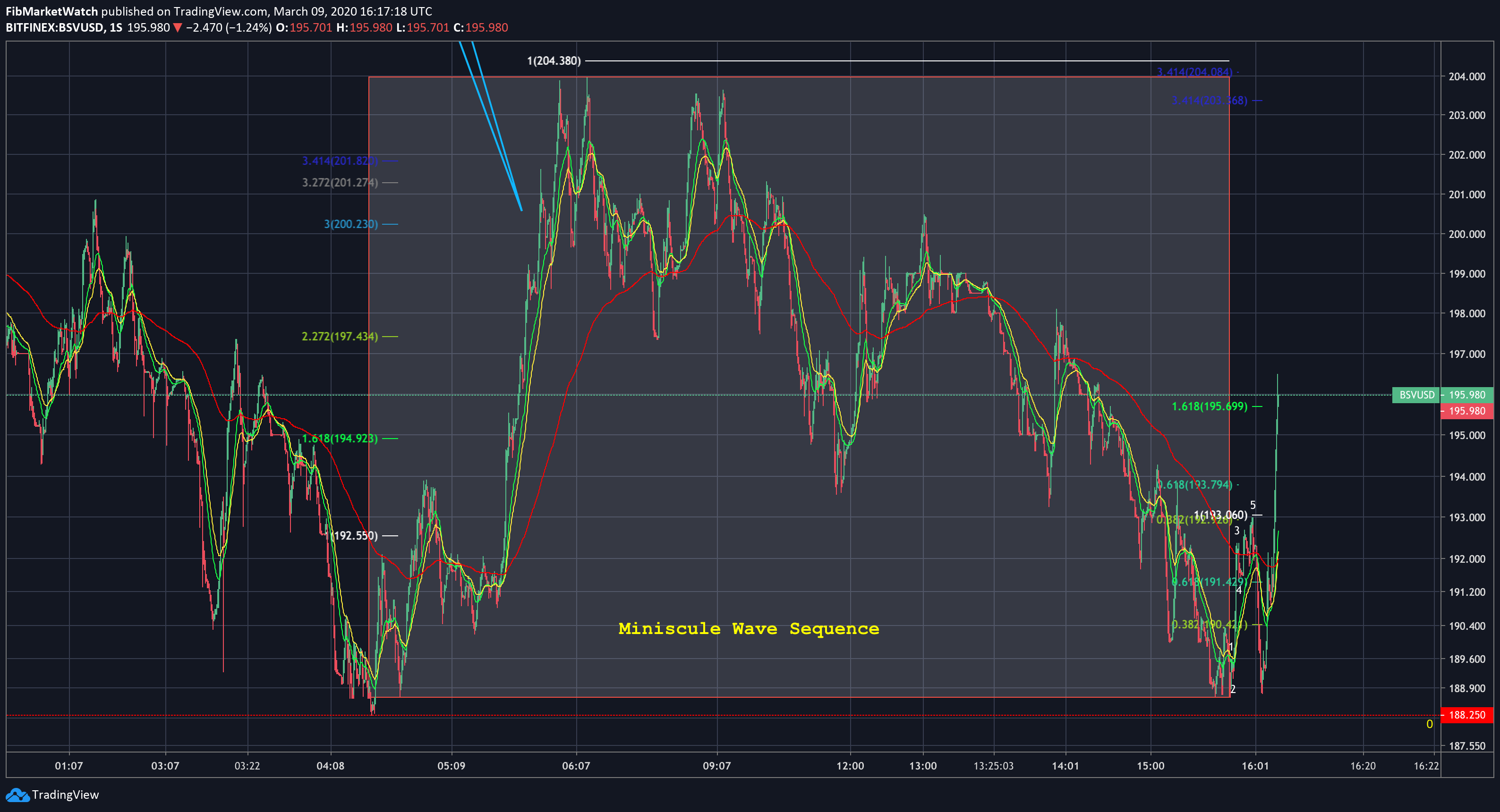Click the 204.000 price axis label

click(1467, 76)
